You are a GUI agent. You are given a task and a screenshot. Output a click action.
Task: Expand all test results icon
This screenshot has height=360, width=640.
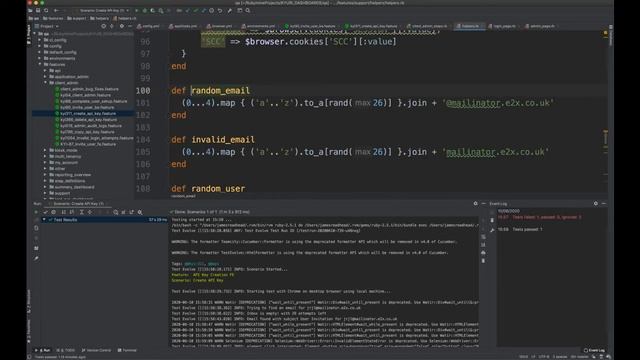[82, 212]
